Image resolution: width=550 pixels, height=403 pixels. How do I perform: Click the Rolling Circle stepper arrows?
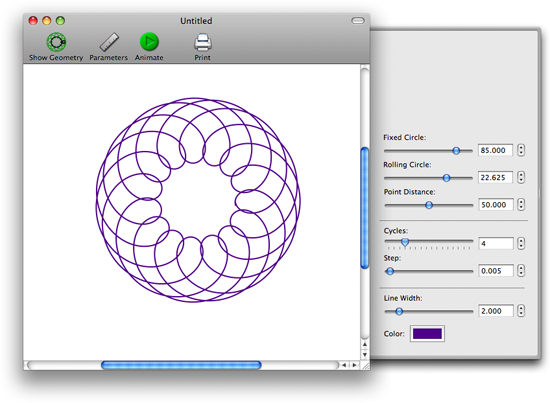click(521, 177)
